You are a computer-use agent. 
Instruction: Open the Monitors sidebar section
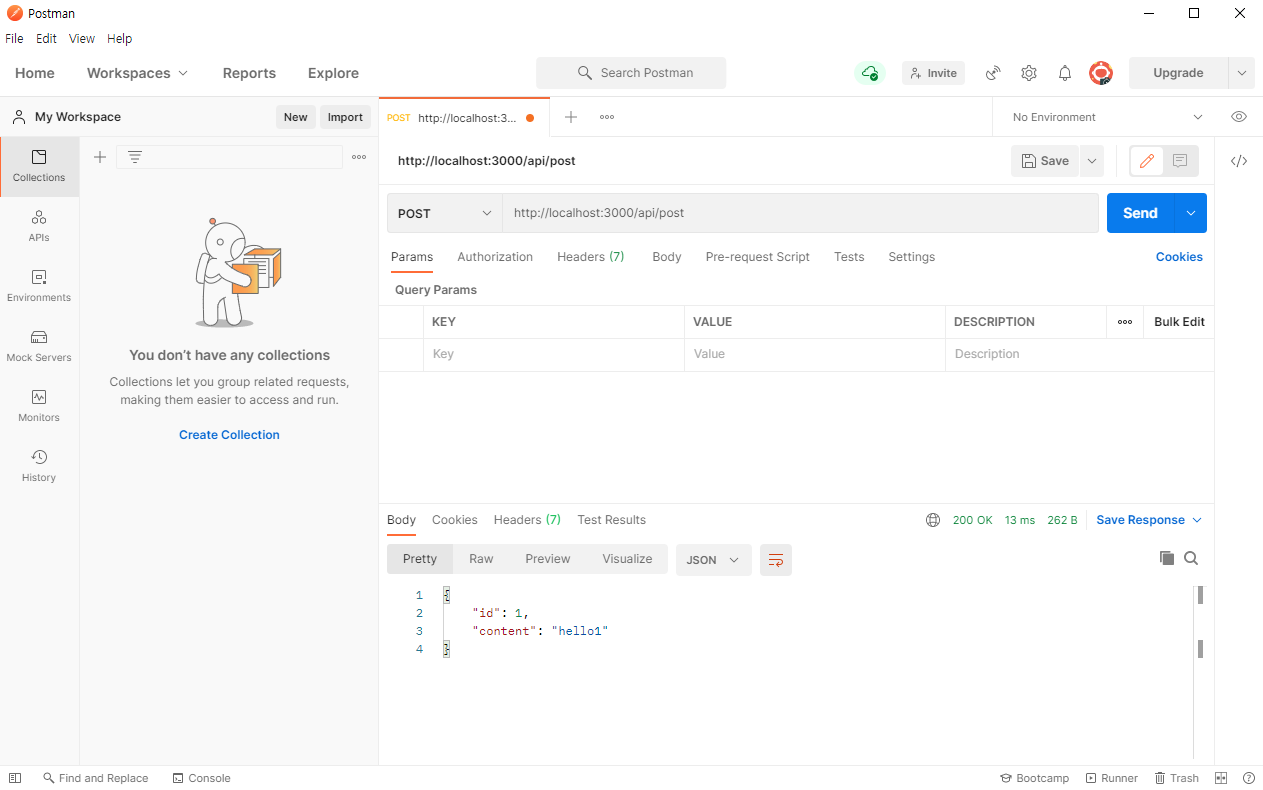39,406
